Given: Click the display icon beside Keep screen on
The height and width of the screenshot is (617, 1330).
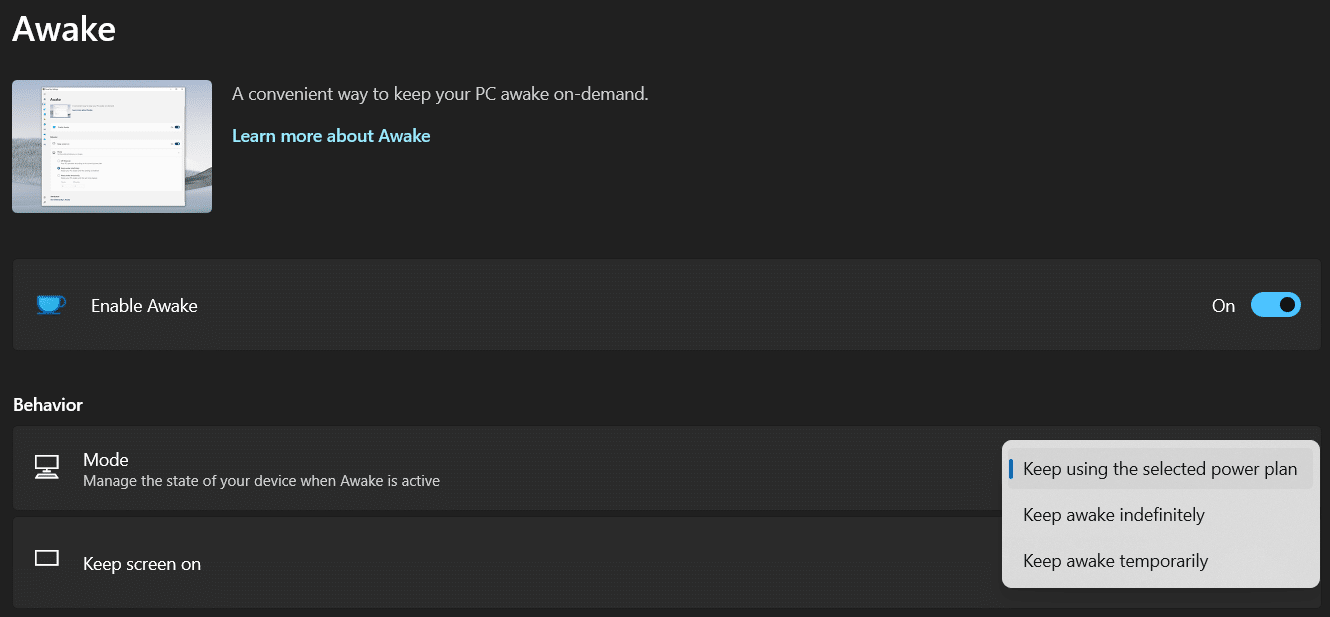Looking at the screenshot, I should coord(47,559).
